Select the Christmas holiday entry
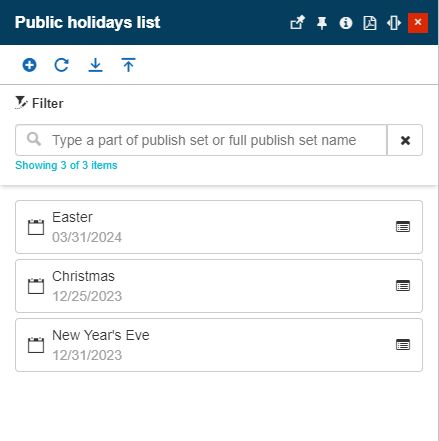The image size is (439, 441). point(219,286)
